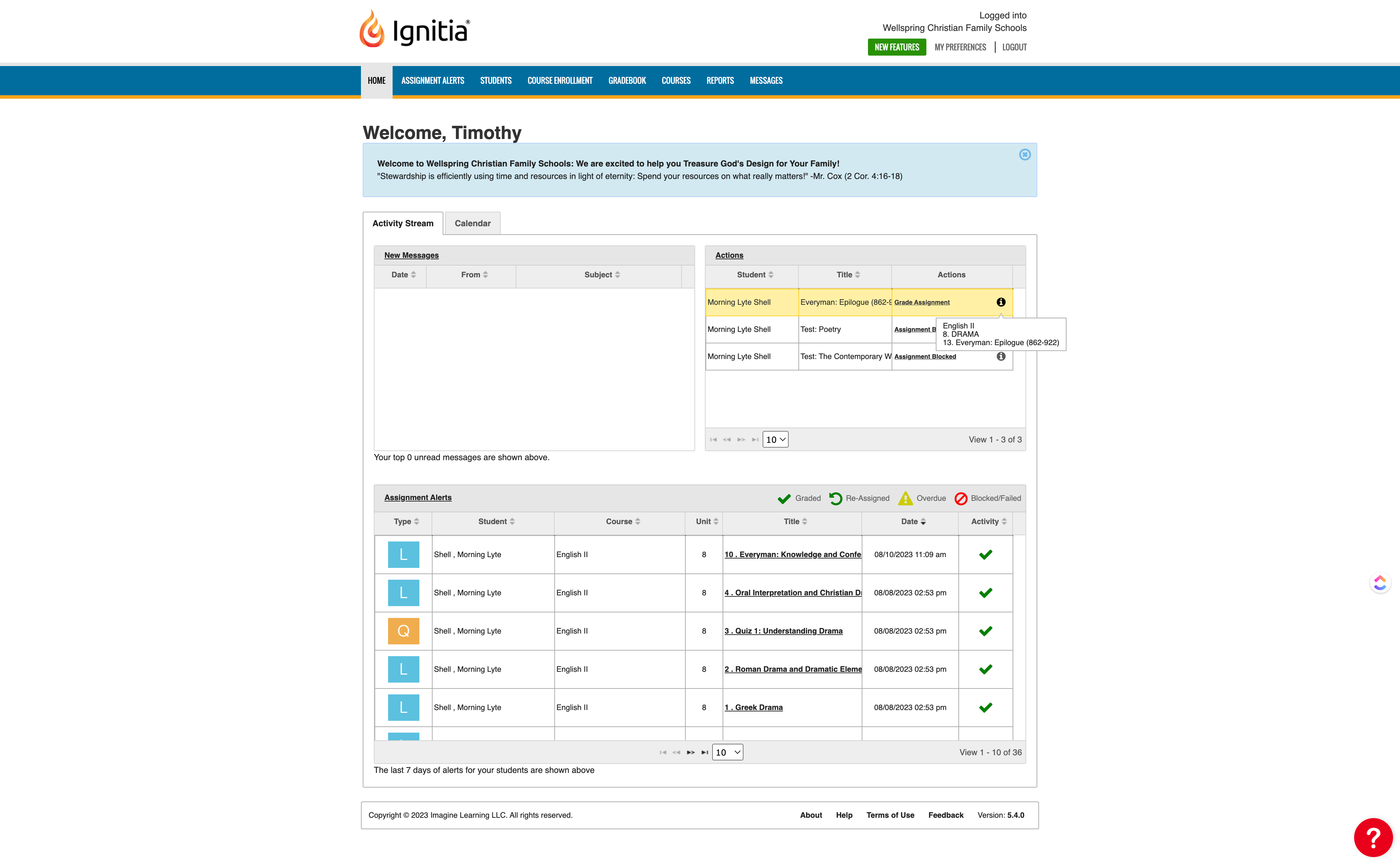
Task: Select the Activity Stream tab
Action: coord(402,223)
